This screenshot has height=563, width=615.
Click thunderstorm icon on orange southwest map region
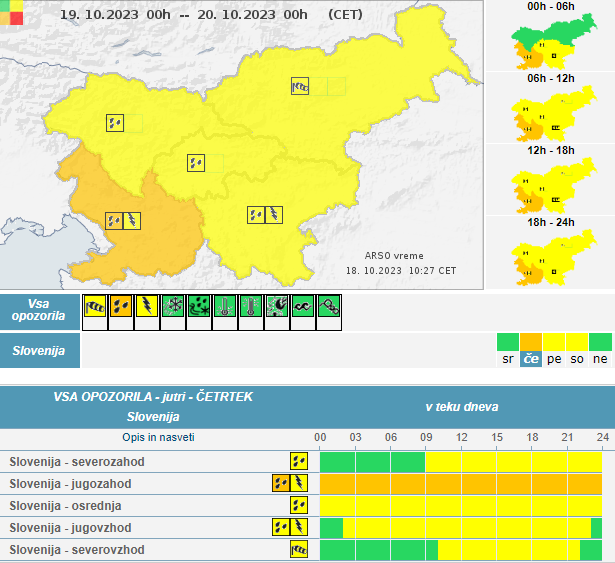point(132,220)
